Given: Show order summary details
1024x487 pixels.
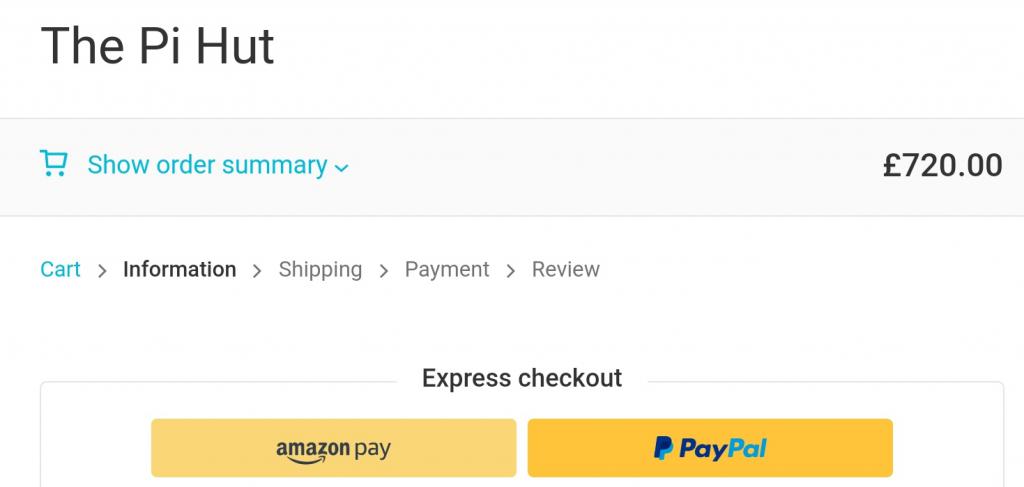Looking at the screenshot, I should pyautogui.click(x=207, y=165).
